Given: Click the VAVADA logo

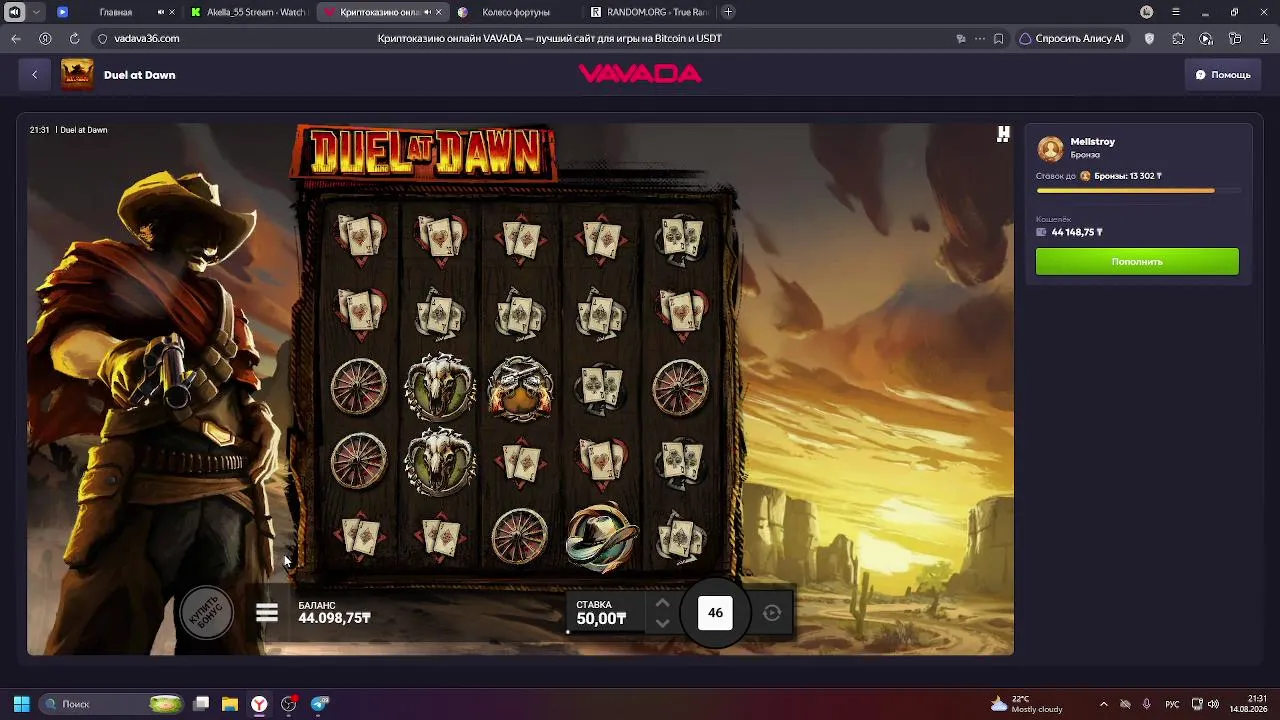Looking at the screenshot, I should (640, 74).
